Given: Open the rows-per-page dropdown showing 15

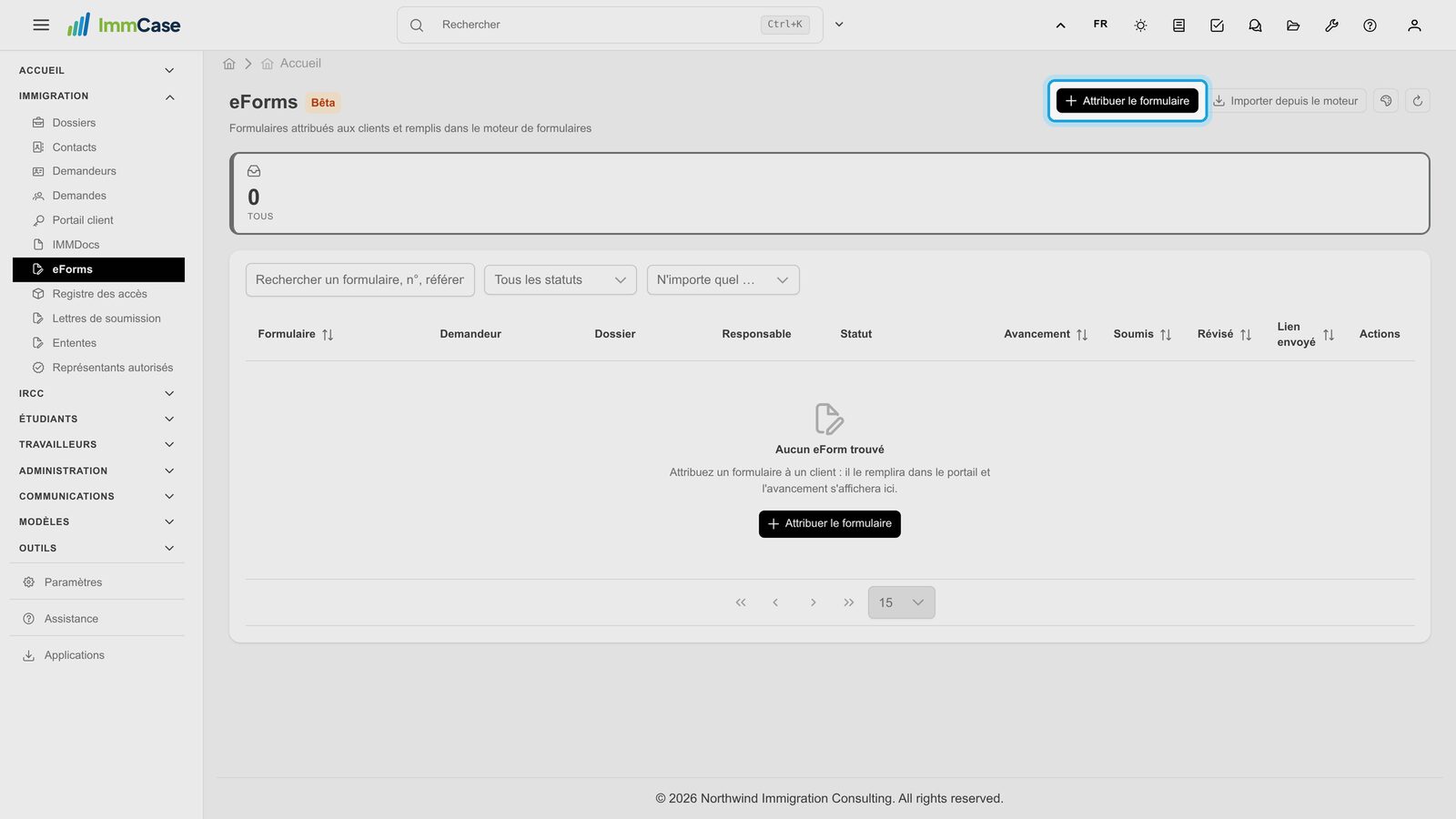Looking at the screenshot, I should (x=901, y=602).
